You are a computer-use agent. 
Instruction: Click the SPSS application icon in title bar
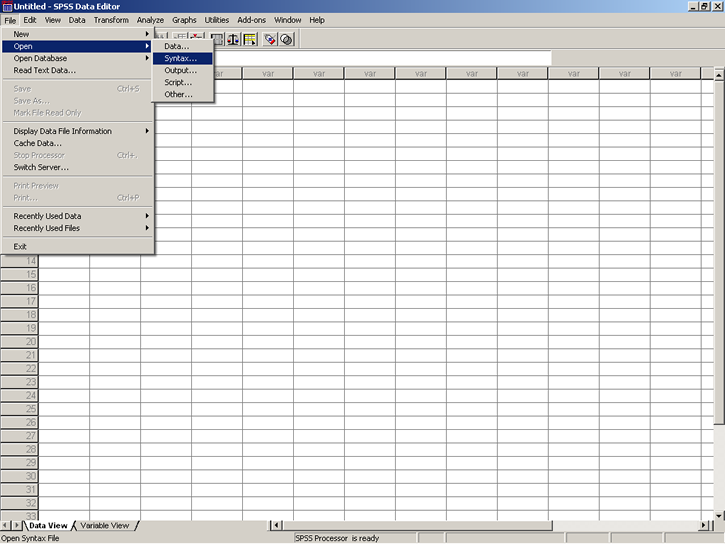click(x=6, y=6)
